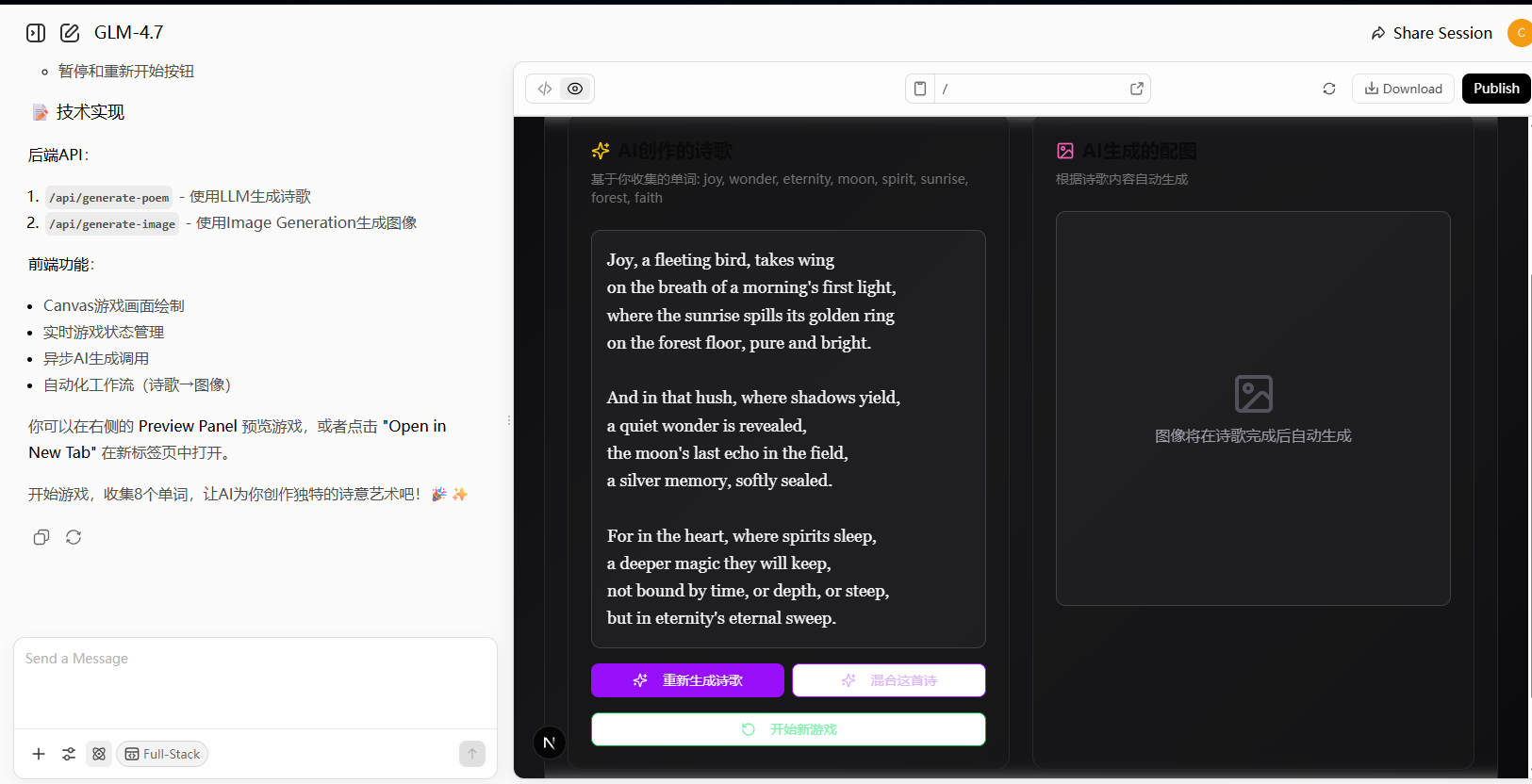Click the plus attachment icon
This screenshot has width=1532, height=784.
click(39, 754)
